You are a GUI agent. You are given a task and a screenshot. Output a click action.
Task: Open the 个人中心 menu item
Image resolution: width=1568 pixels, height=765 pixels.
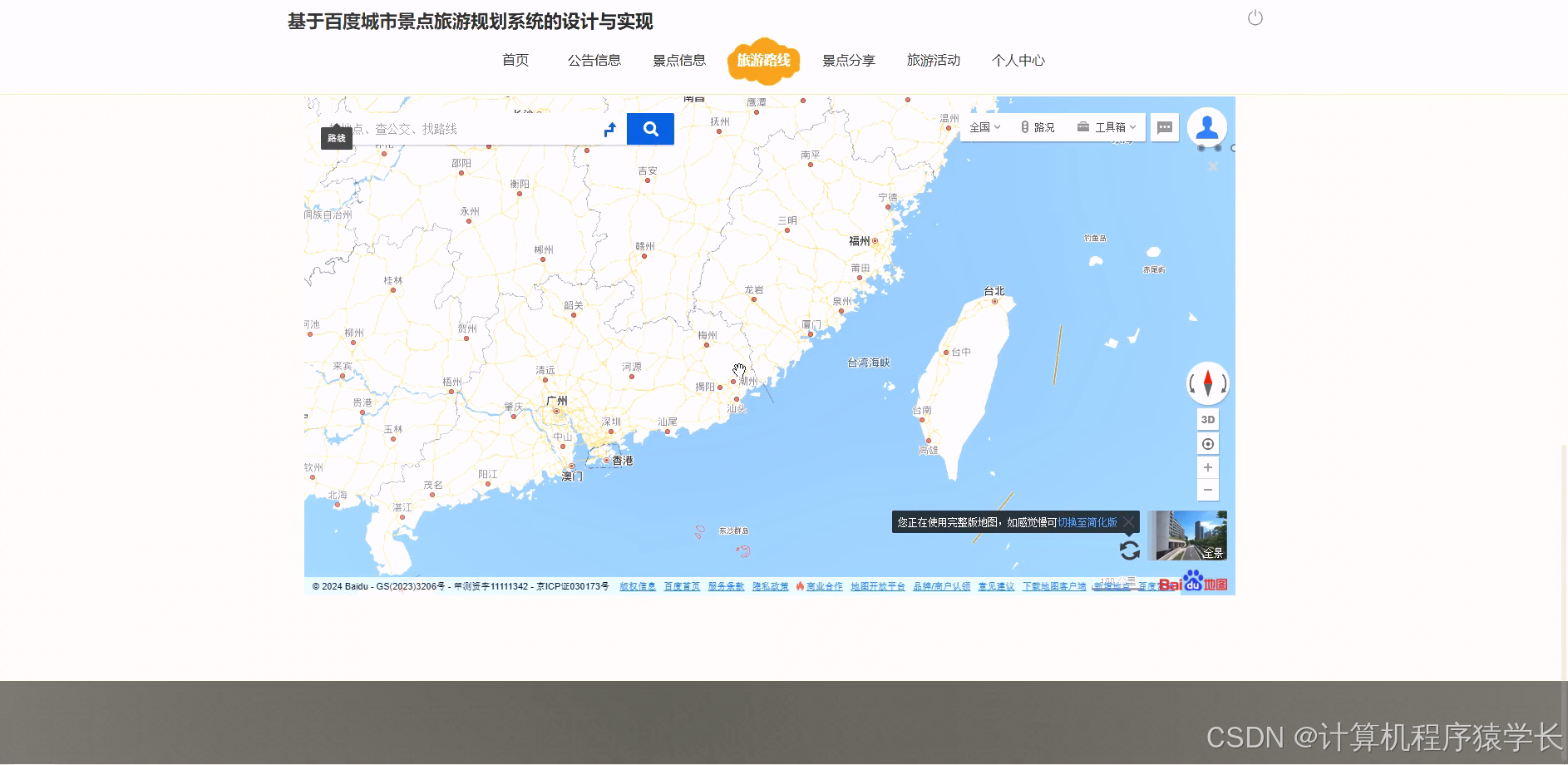tap(1018, 60)
